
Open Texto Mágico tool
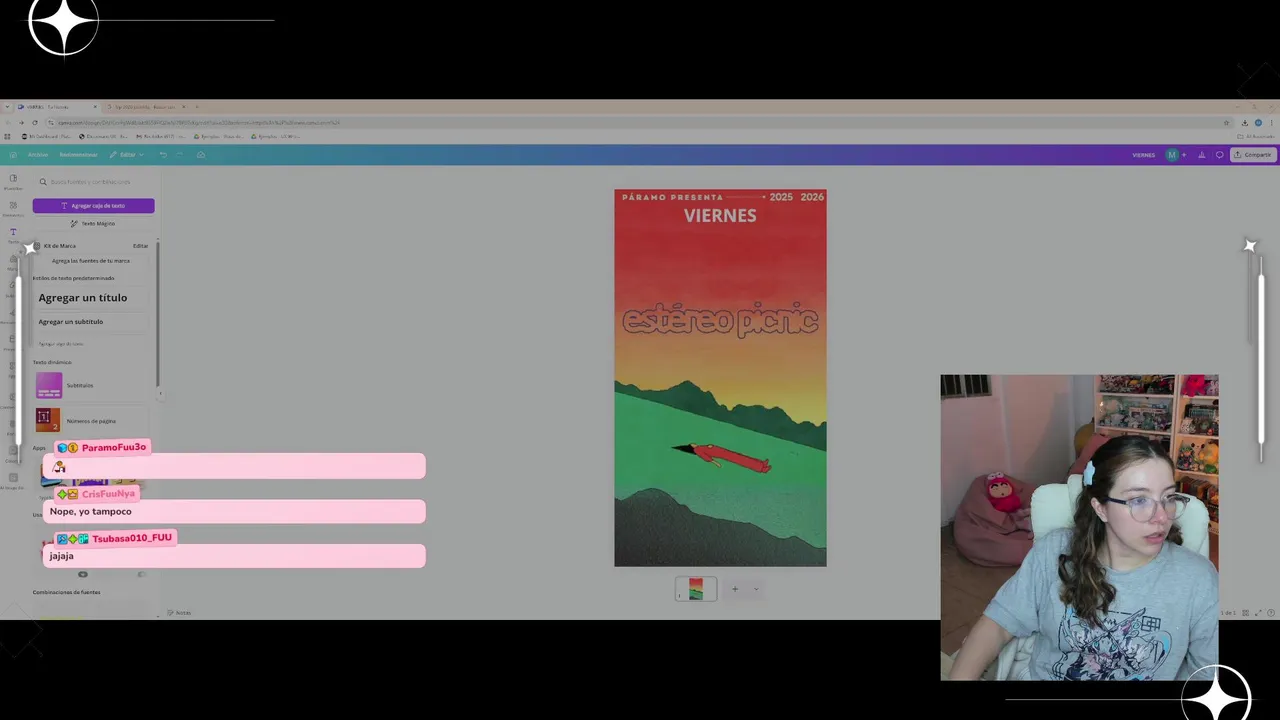(94, 224)
